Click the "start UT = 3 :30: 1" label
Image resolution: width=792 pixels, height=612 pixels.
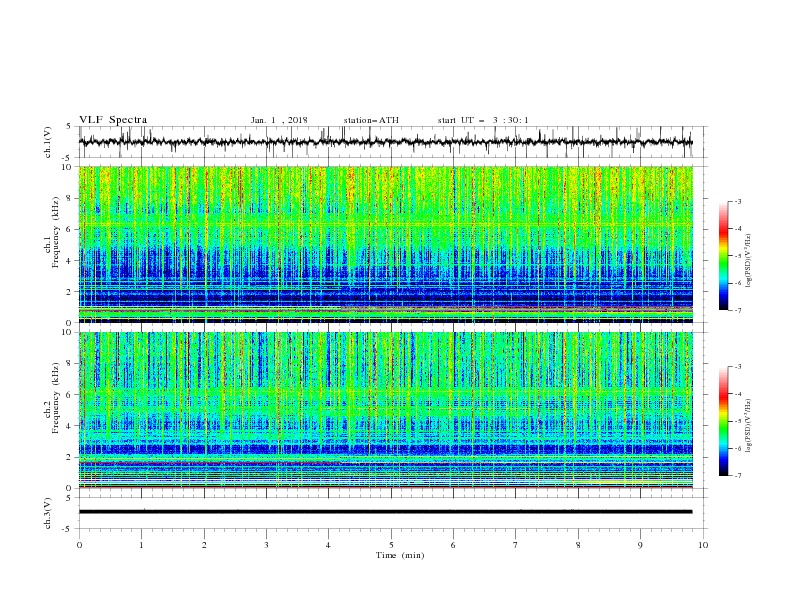pos(483,120)
